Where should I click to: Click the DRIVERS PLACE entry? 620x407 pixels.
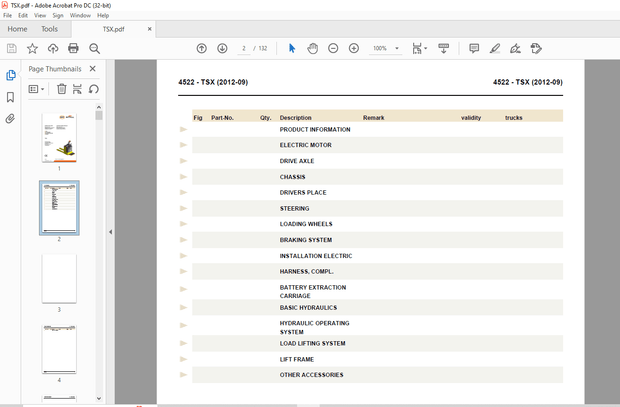click(303, 193)
